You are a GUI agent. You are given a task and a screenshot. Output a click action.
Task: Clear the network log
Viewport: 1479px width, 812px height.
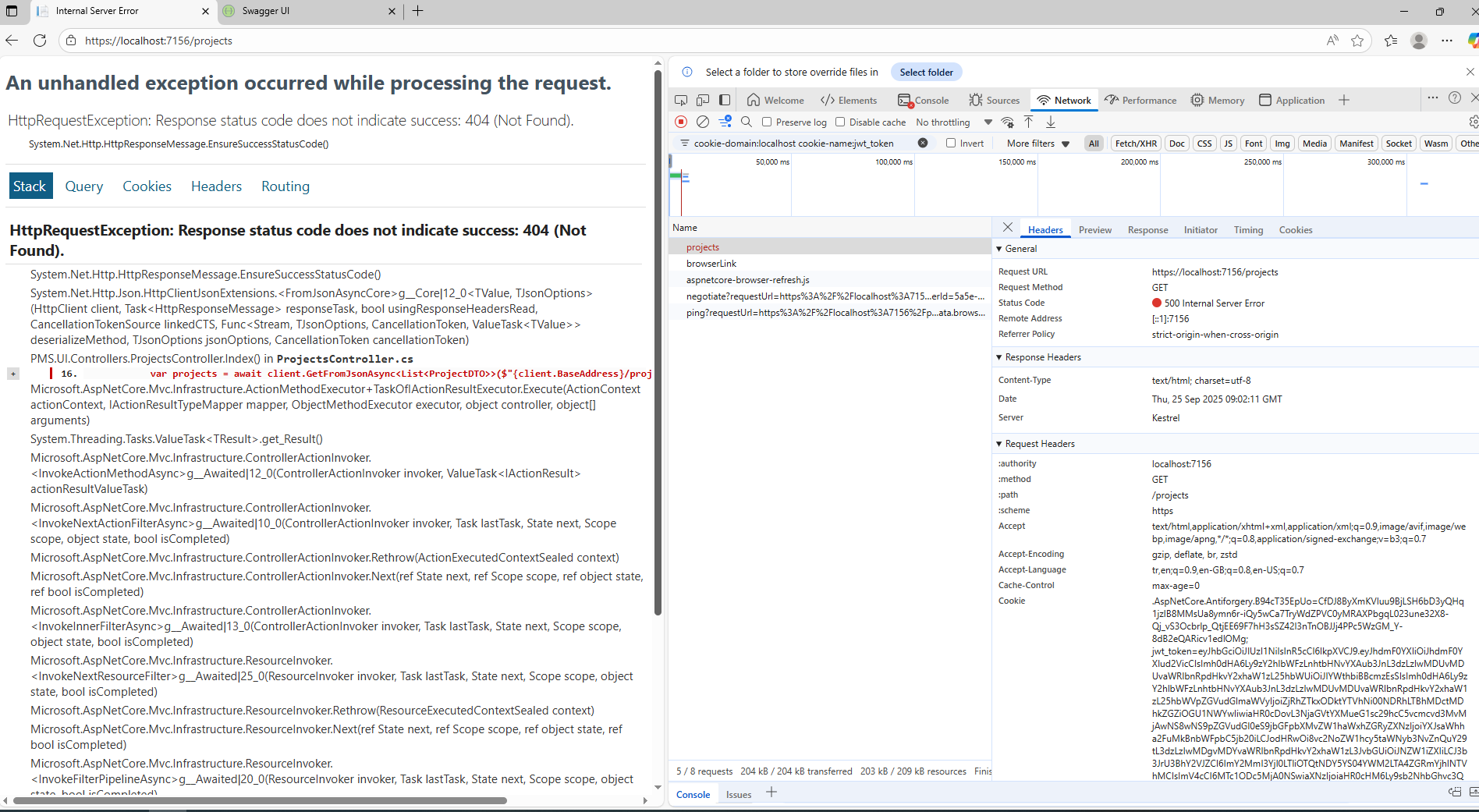(703, 122)
